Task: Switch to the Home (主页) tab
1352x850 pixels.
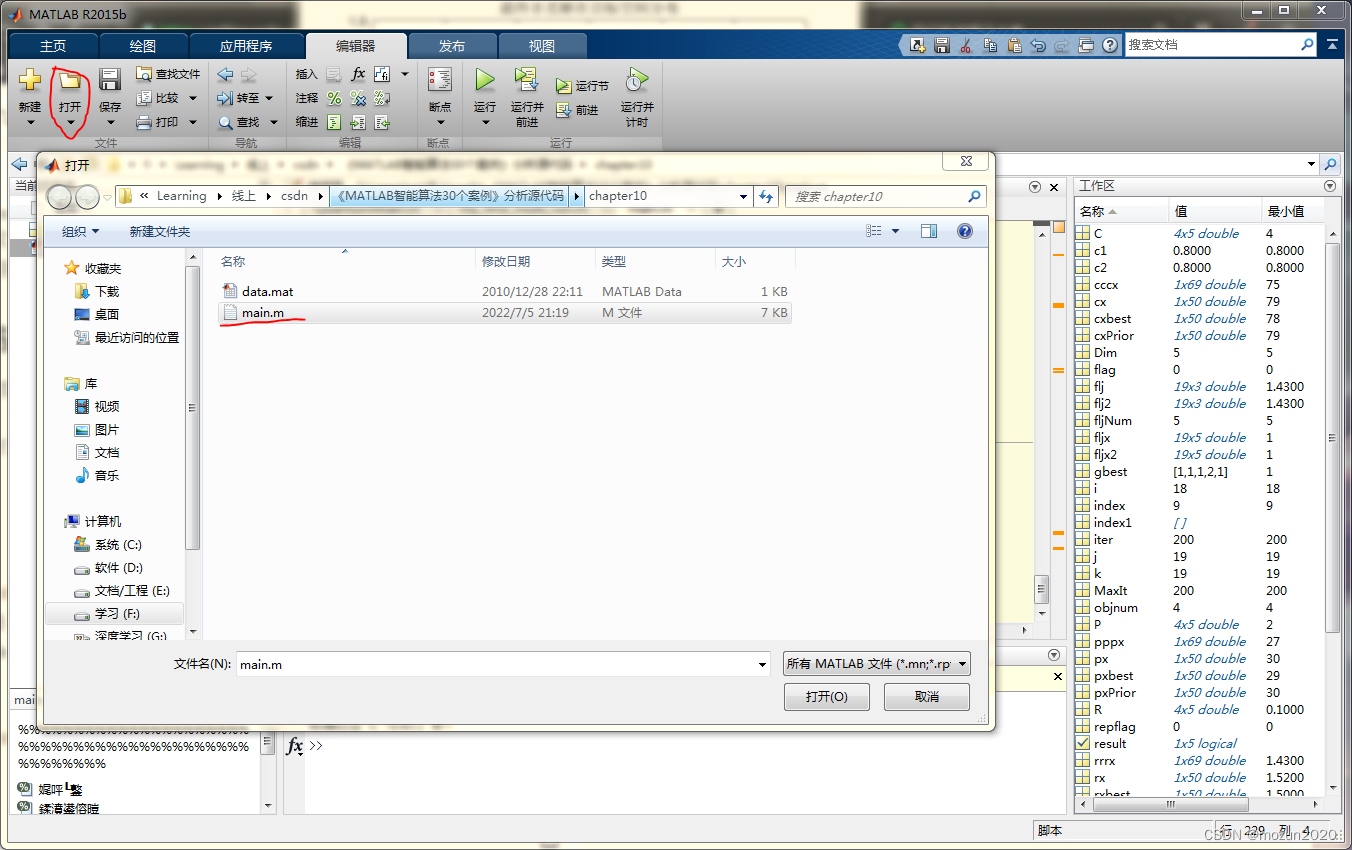Action: [53, 46]
